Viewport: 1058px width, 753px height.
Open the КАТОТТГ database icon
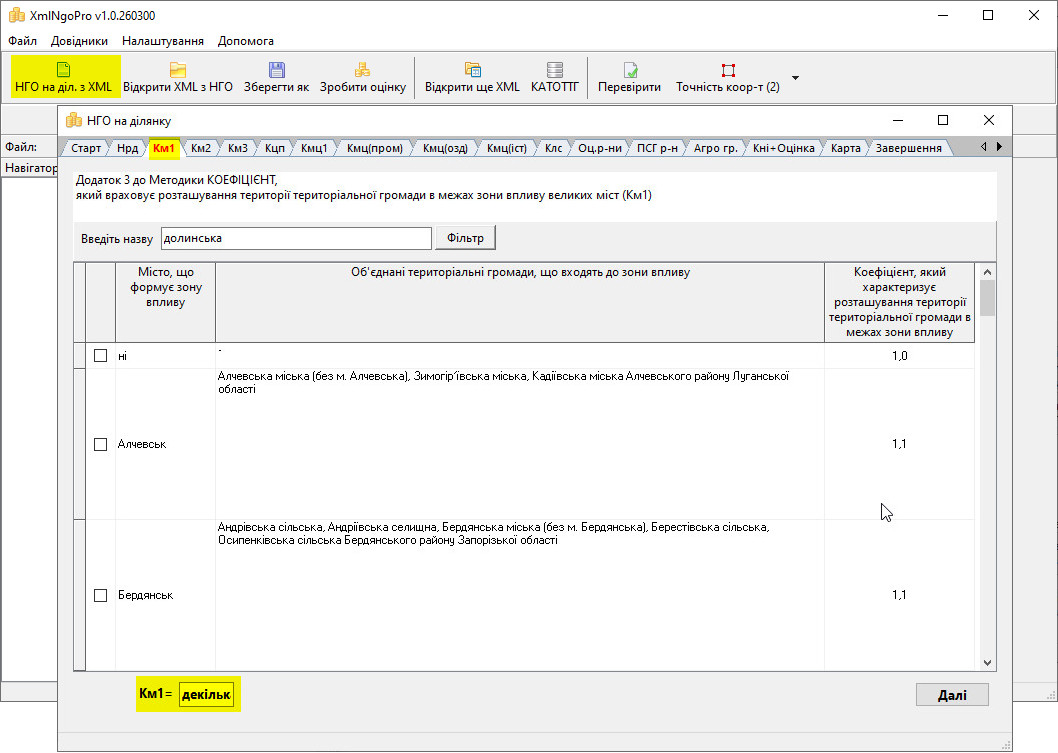(555, 70)
